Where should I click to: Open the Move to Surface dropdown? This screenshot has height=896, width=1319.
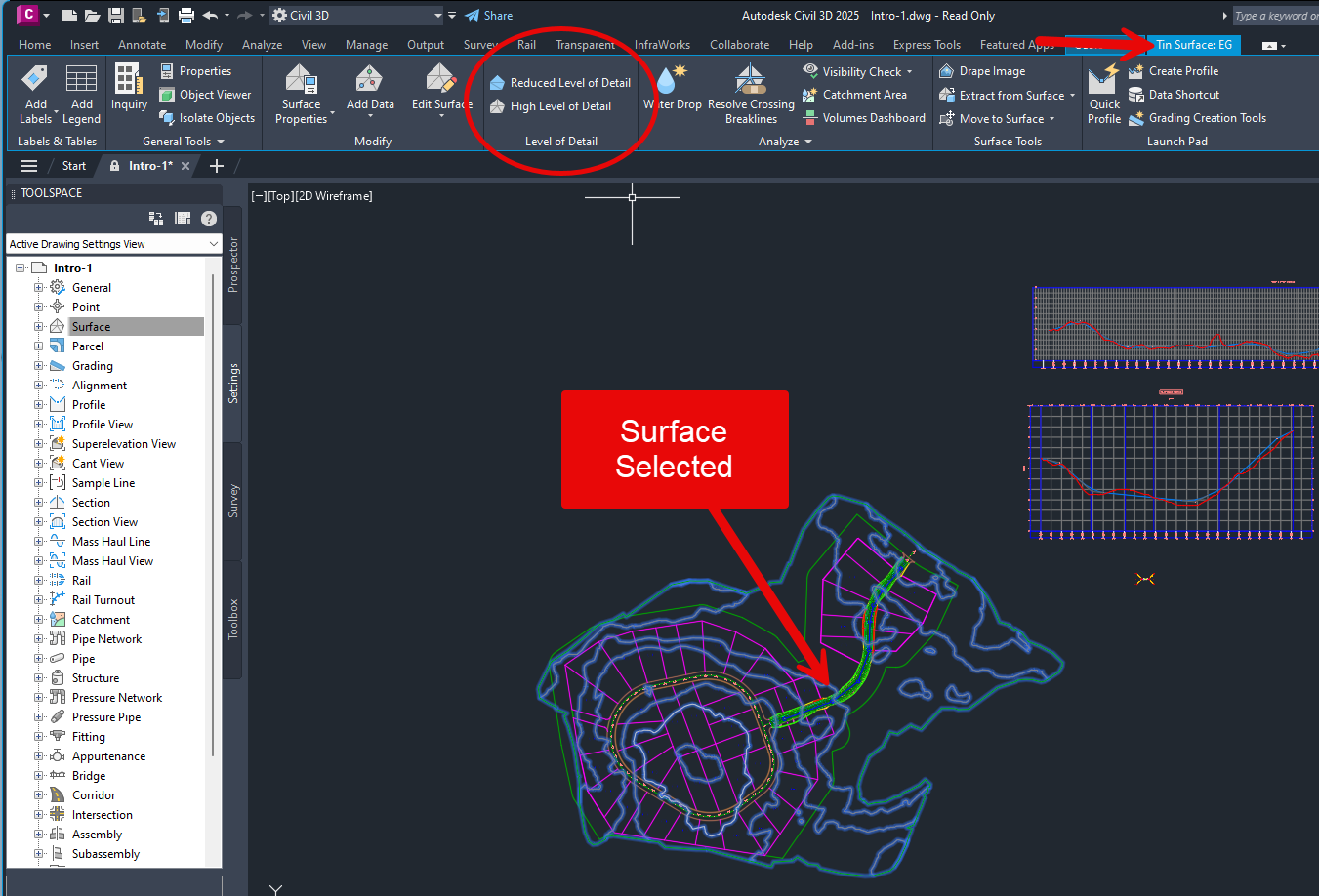coord(1051,119)
